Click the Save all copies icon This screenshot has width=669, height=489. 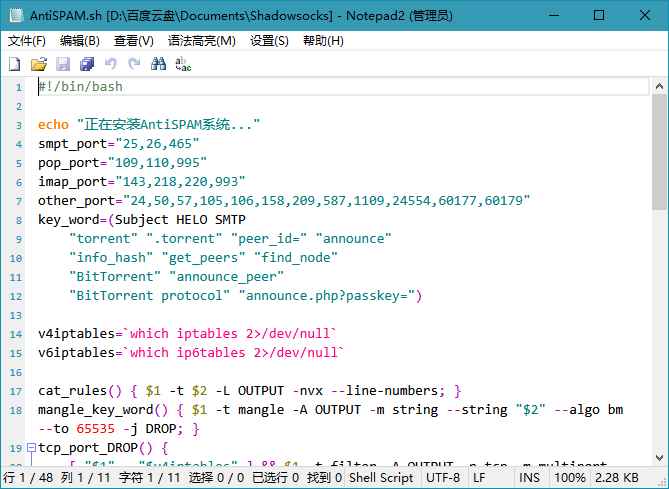coord(86,64)
